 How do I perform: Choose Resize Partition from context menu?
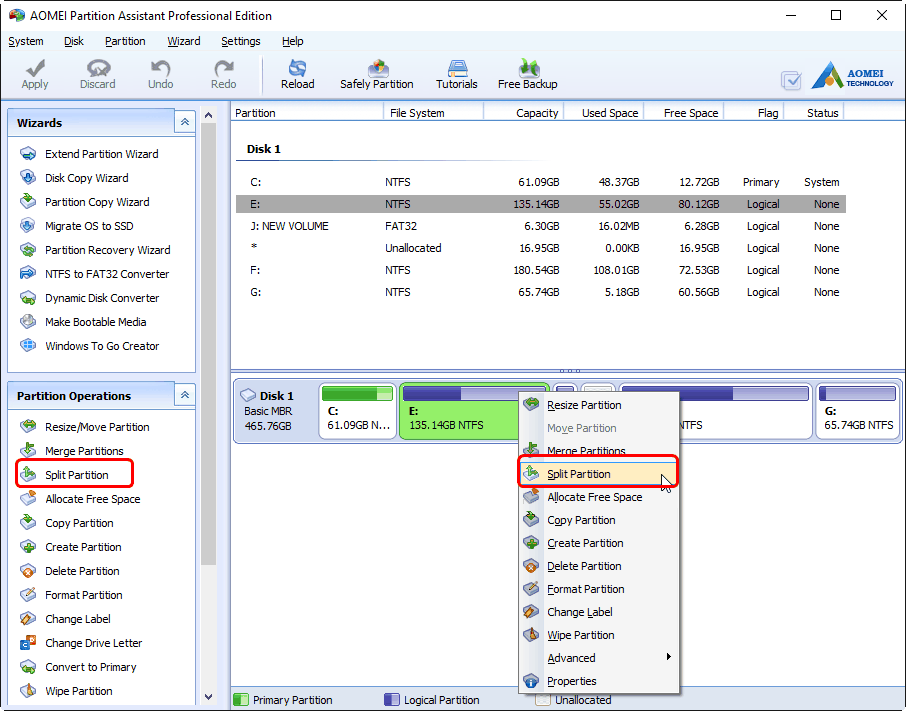pos(598,405)
